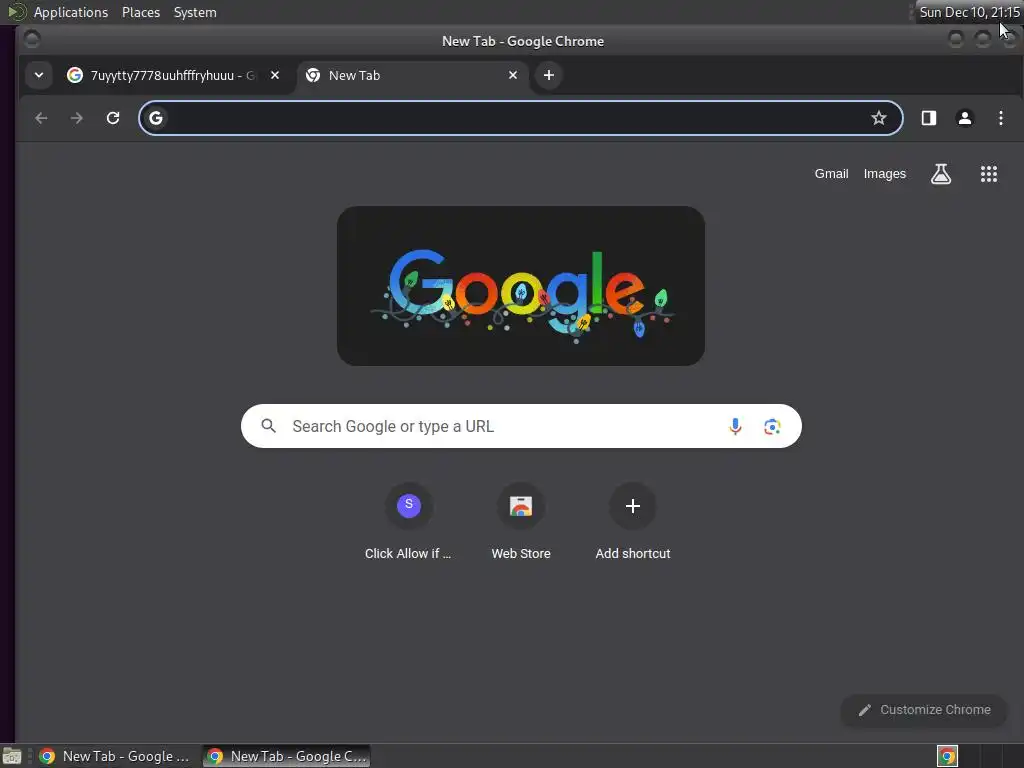Open the profile avatar menu
The width and height of the screenshot is (1024, 768).
pyautogui.click(x=965, y=118)
